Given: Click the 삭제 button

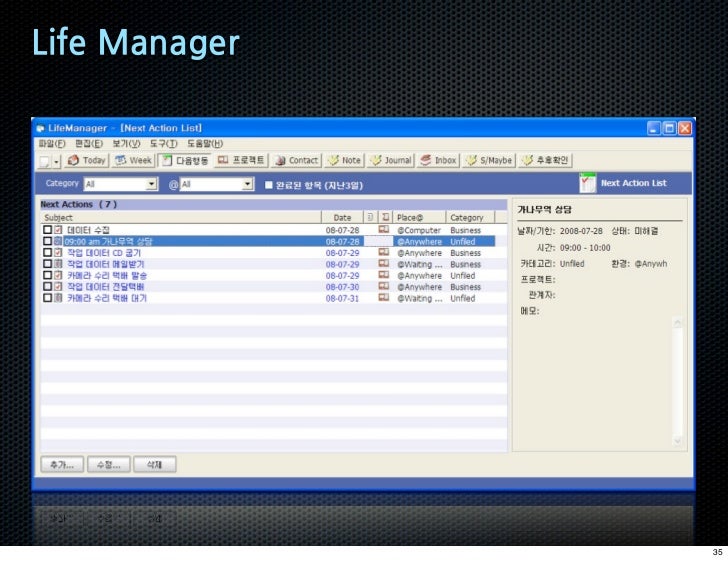Looking at the screenshot, I should [x=155, y=464].
